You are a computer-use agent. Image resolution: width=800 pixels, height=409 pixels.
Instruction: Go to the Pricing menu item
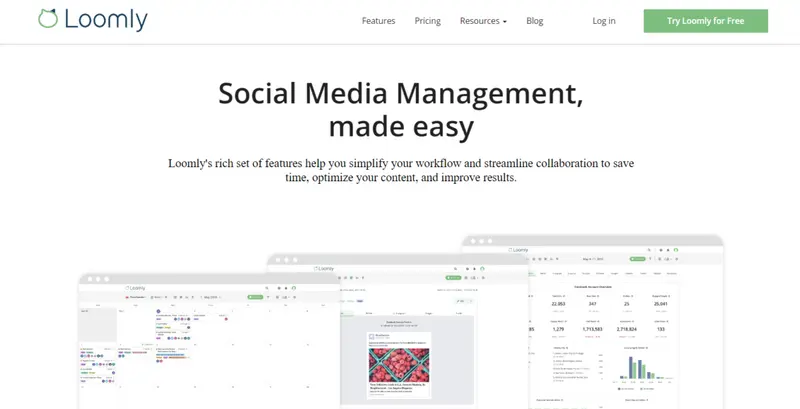tap(427, 21)
